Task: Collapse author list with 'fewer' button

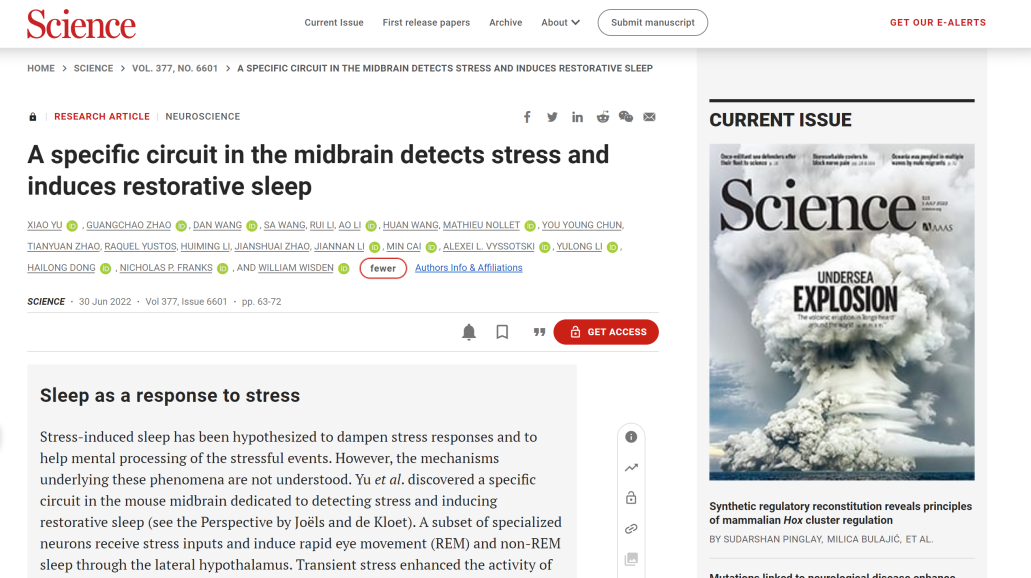Action: click(x=383, y=268)
